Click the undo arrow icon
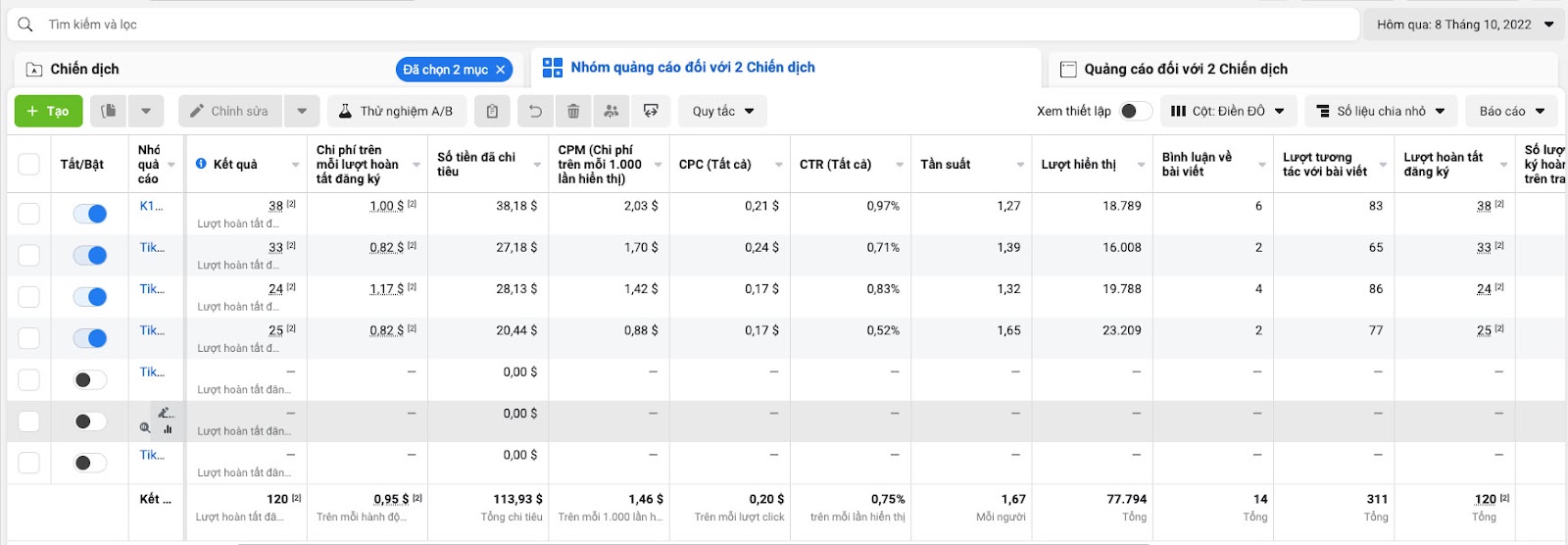The width and height of the screenshot is (1568, 545). [x=535, y=112]
